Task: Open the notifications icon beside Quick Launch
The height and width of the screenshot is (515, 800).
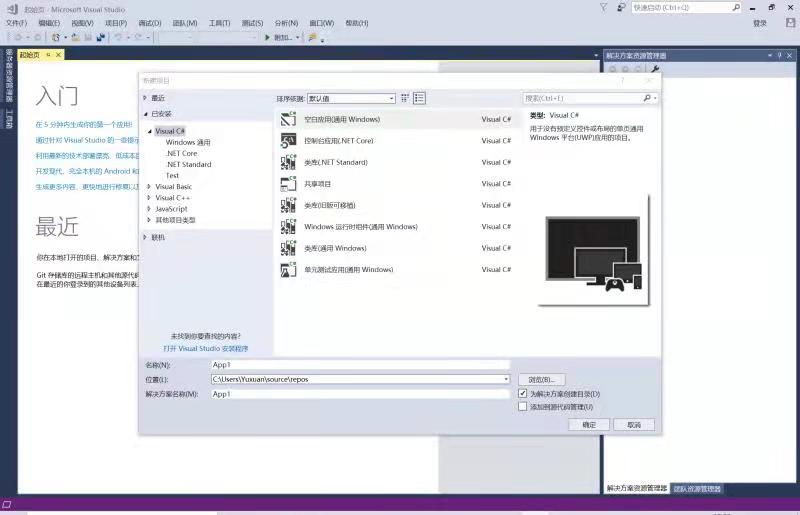Action: pyautogui.click(x=621, y=8)
